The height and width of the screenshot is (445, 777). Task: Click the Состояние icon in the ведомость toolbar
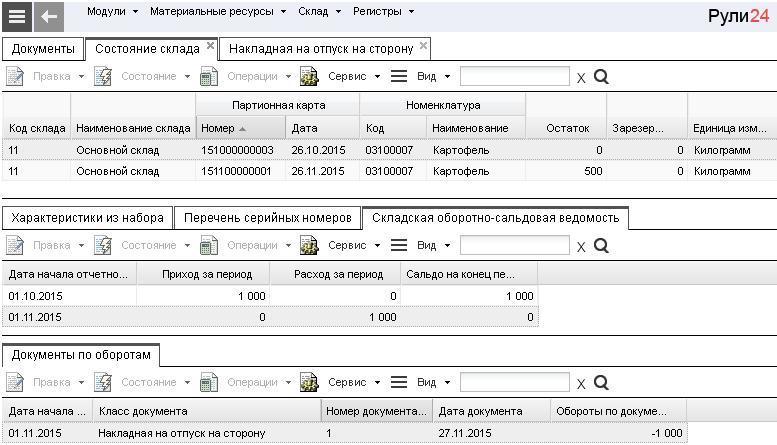click(103, 245)
